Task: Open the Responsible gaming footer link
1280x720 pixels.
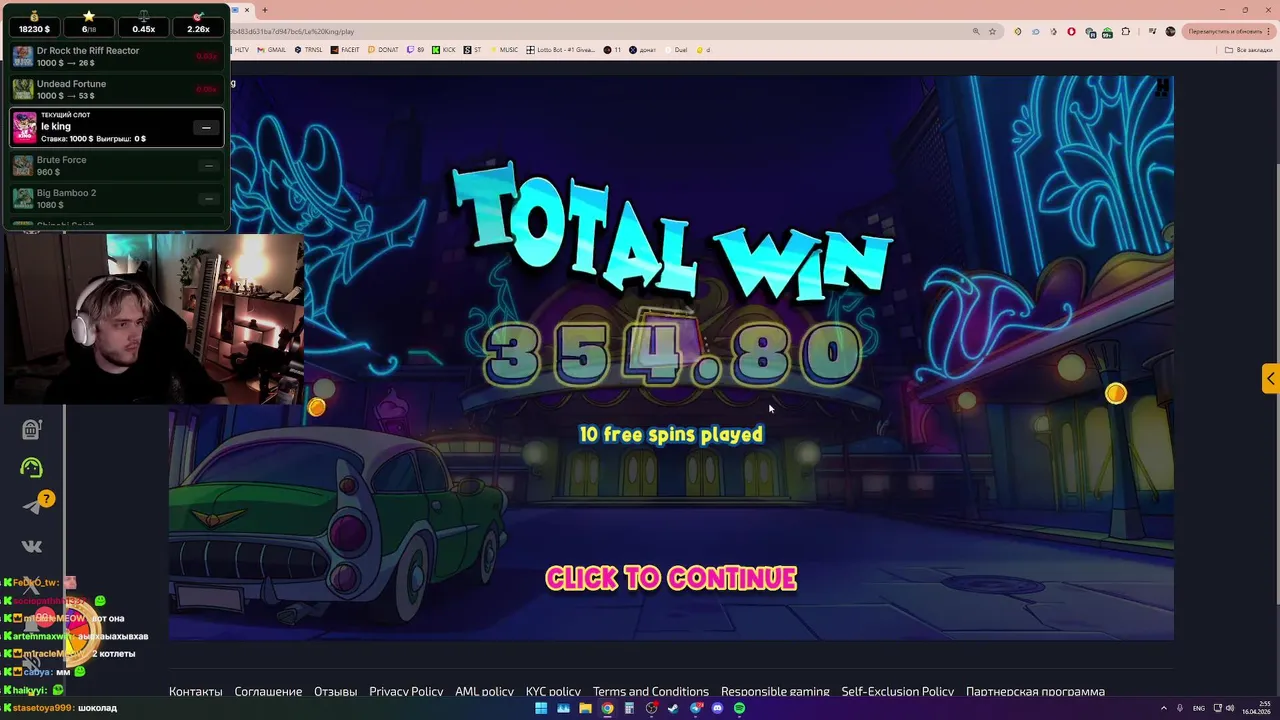Action: pyautogui.click(x=775, y=691)
